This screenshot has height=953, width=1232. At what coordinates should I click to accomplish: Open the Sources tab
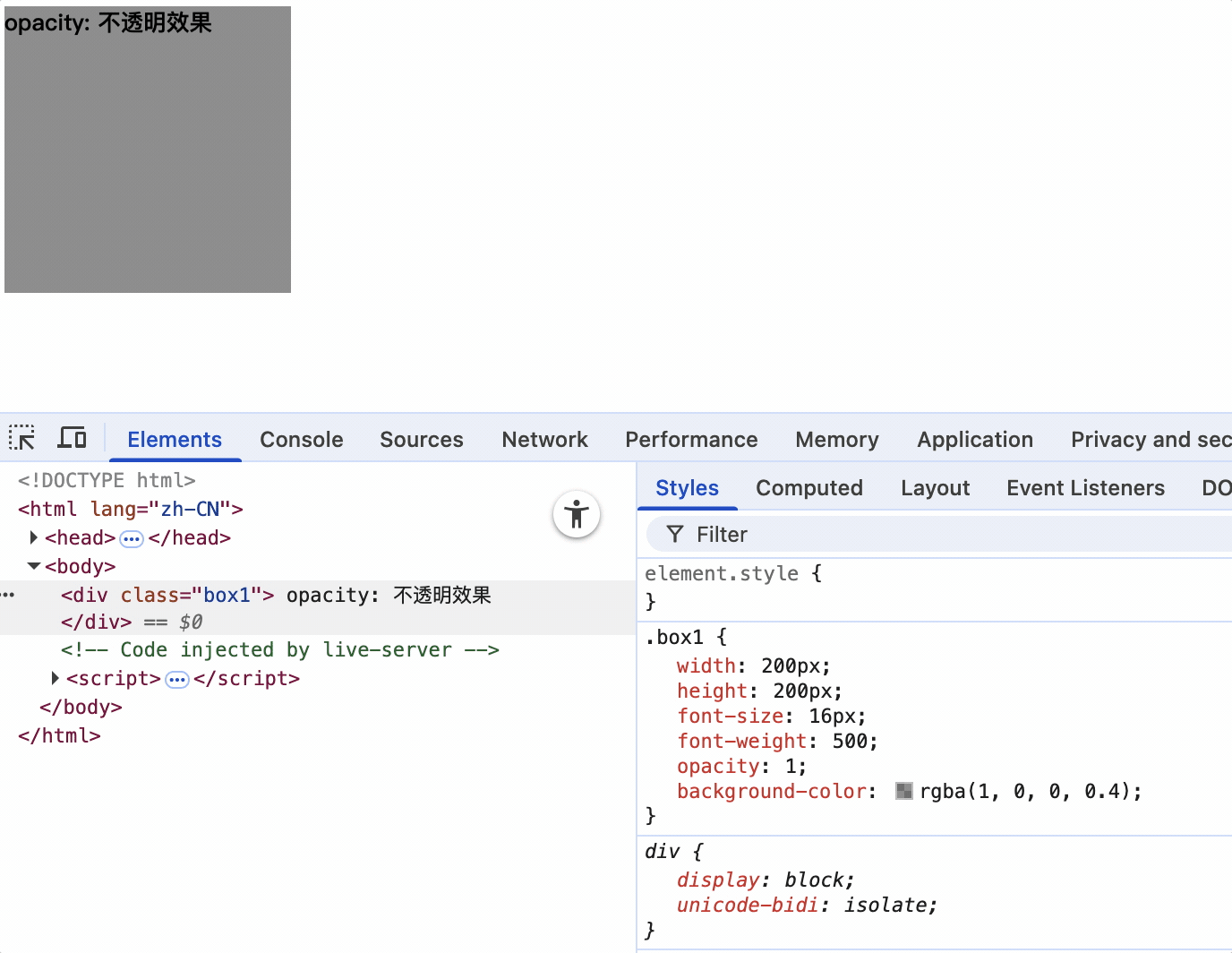click(422, 440)
